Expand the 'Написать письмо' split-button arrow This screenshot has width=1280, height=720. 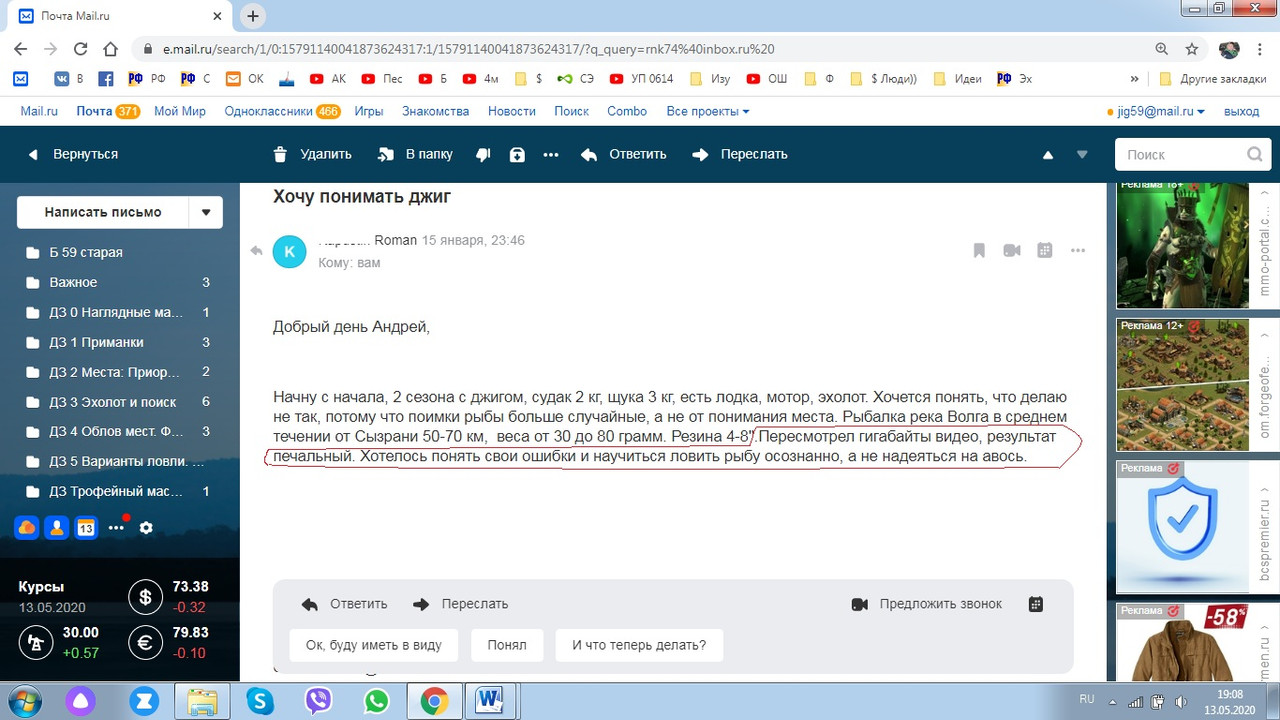point(206,212)
